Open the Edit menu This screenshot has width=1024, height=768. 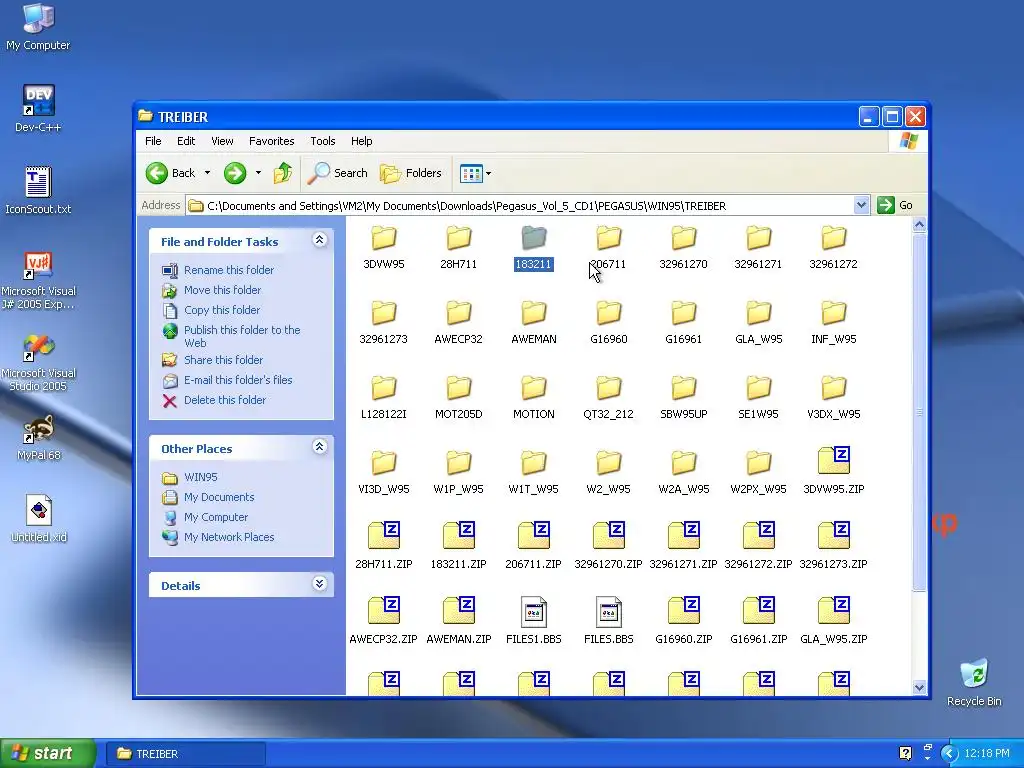pos(186,141)
